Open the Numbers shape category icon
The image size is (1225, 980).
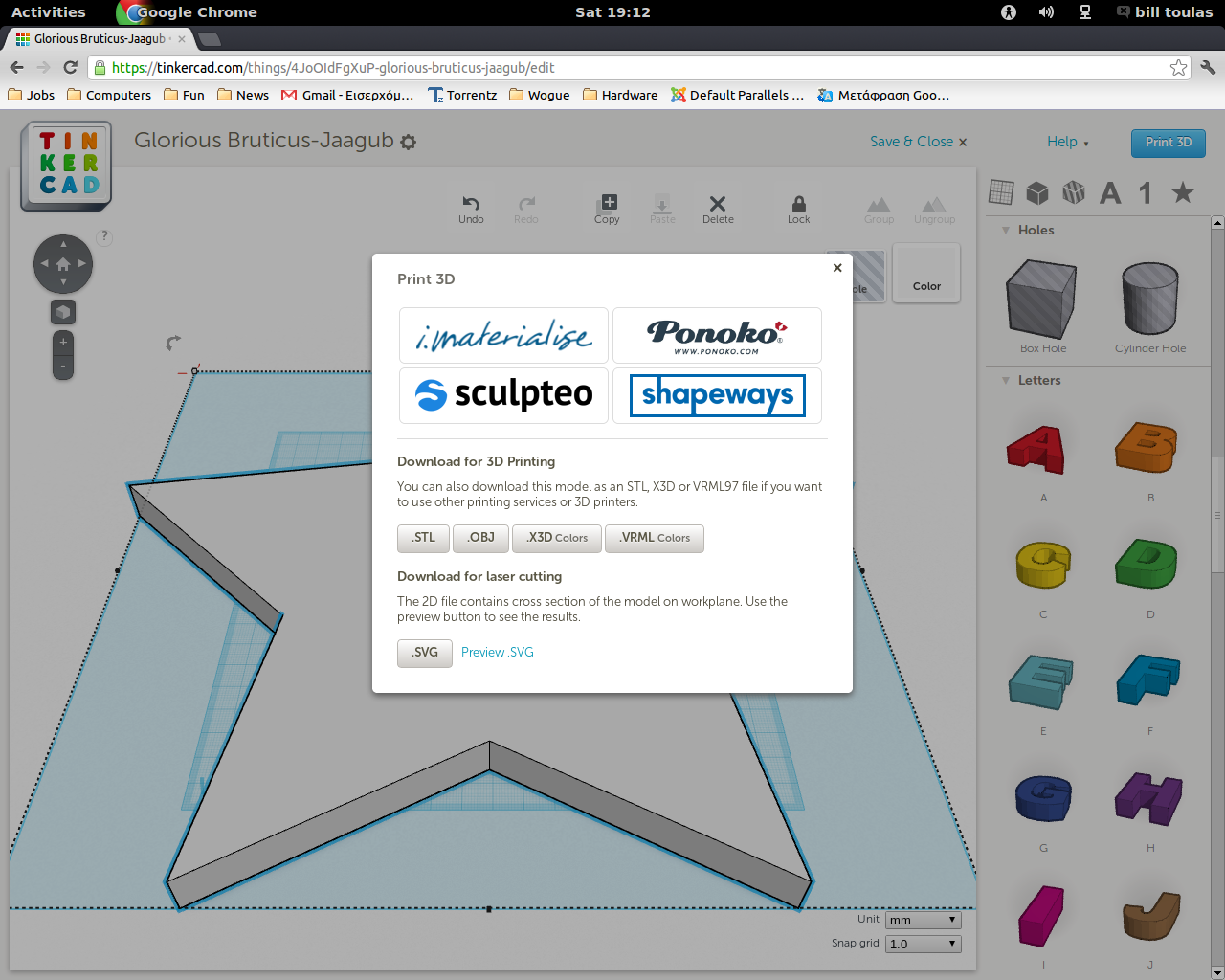click(x=1144, y=192)
